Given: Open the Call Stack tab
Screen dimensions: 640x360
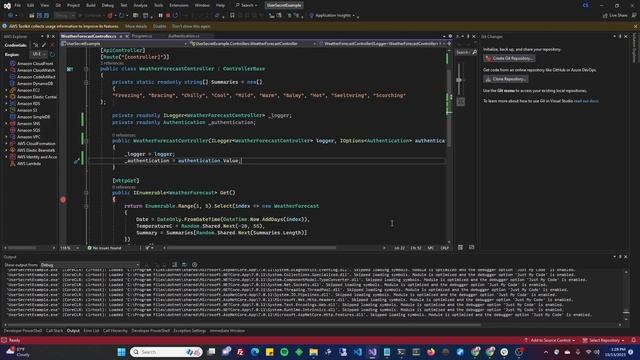Looking at the screenshot, I should [x=54, y=331].
